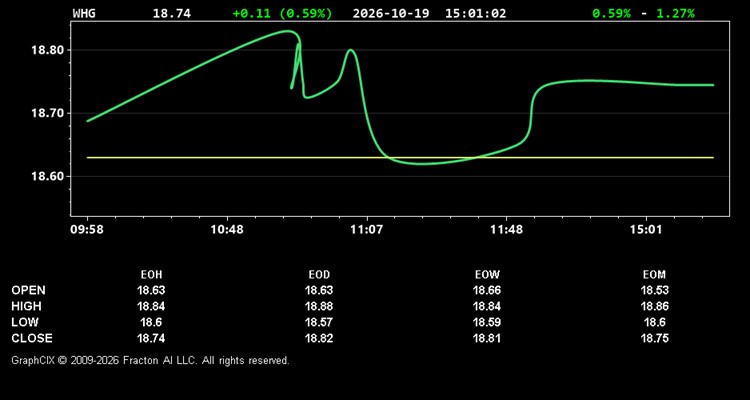Select the EOM open value 18.53

654,290
